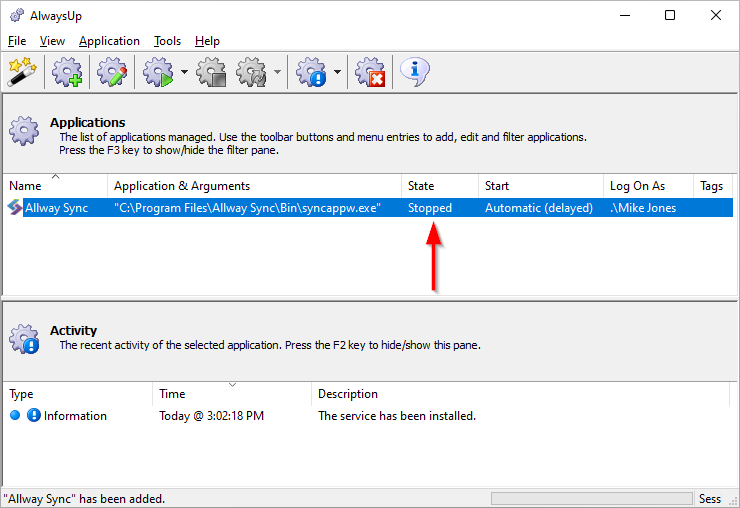Click the Remove Application red X icon
This screenshot has width=740, height=508.
370,72
